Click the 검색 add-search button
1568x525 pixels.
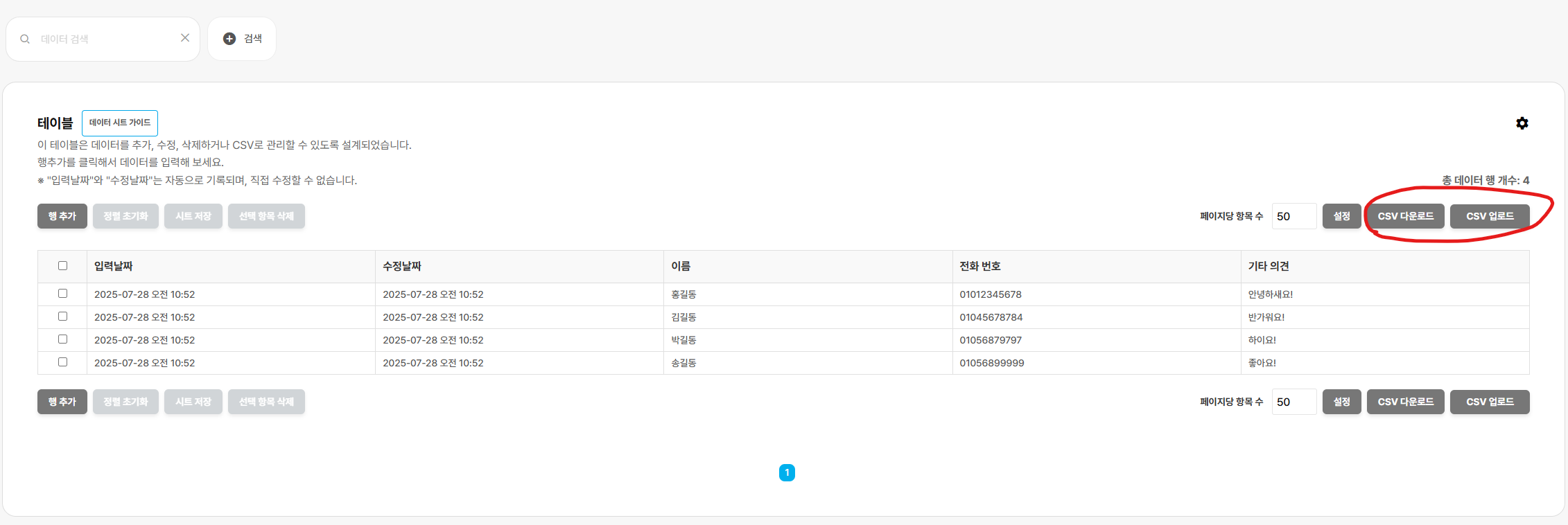click(242, 39)
